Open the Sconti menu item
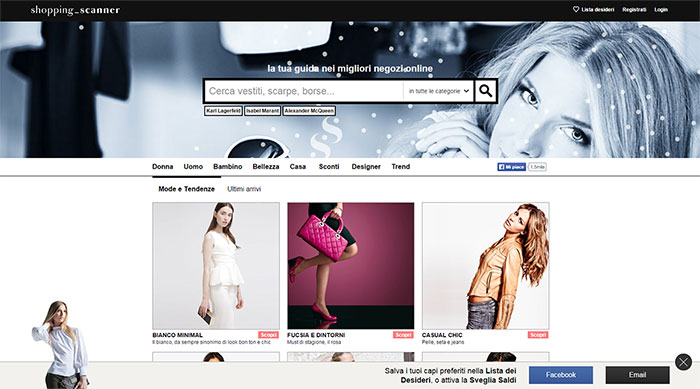This screenshot has width=700, height=389. click(329, 167)
